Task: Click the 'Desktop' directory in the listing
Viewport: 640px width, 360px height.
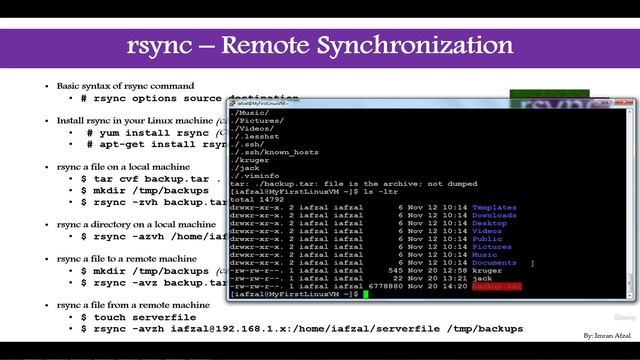Action: [489, 223]
